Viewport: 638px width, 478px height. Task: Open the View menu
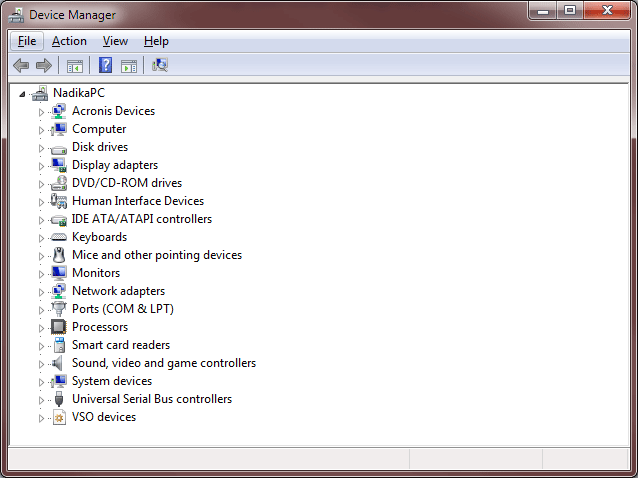click(x=115, y=41)
